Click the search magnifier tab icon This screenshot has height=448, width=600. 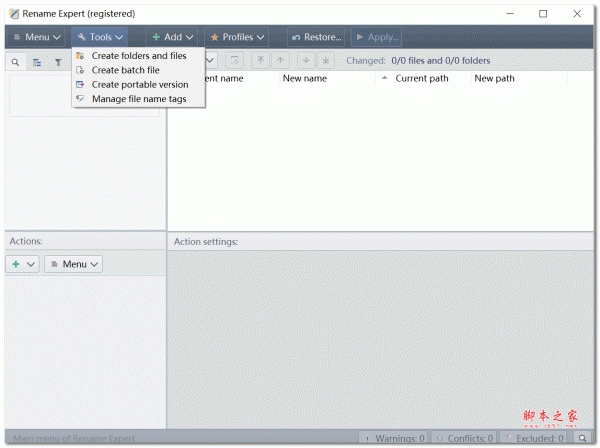(15, 62)
